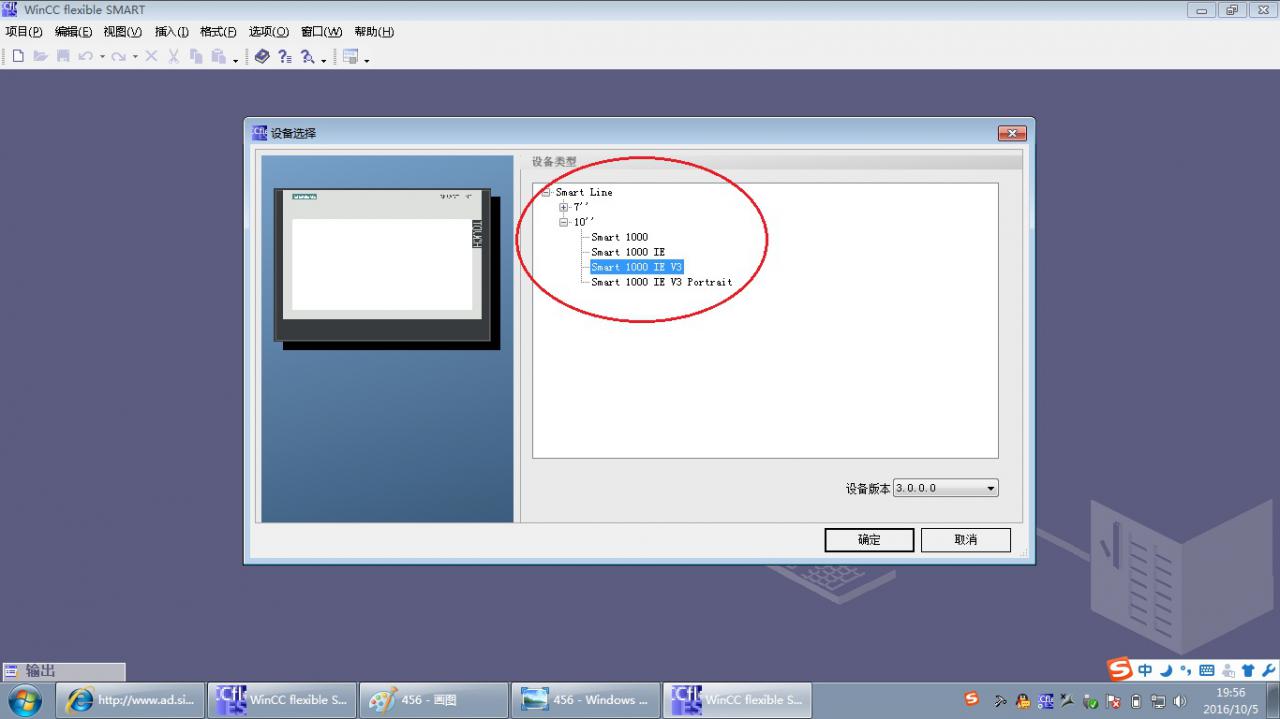Open the 窗口(W) menu
Screen dimensions: 1280x719
tap(321, 32)
